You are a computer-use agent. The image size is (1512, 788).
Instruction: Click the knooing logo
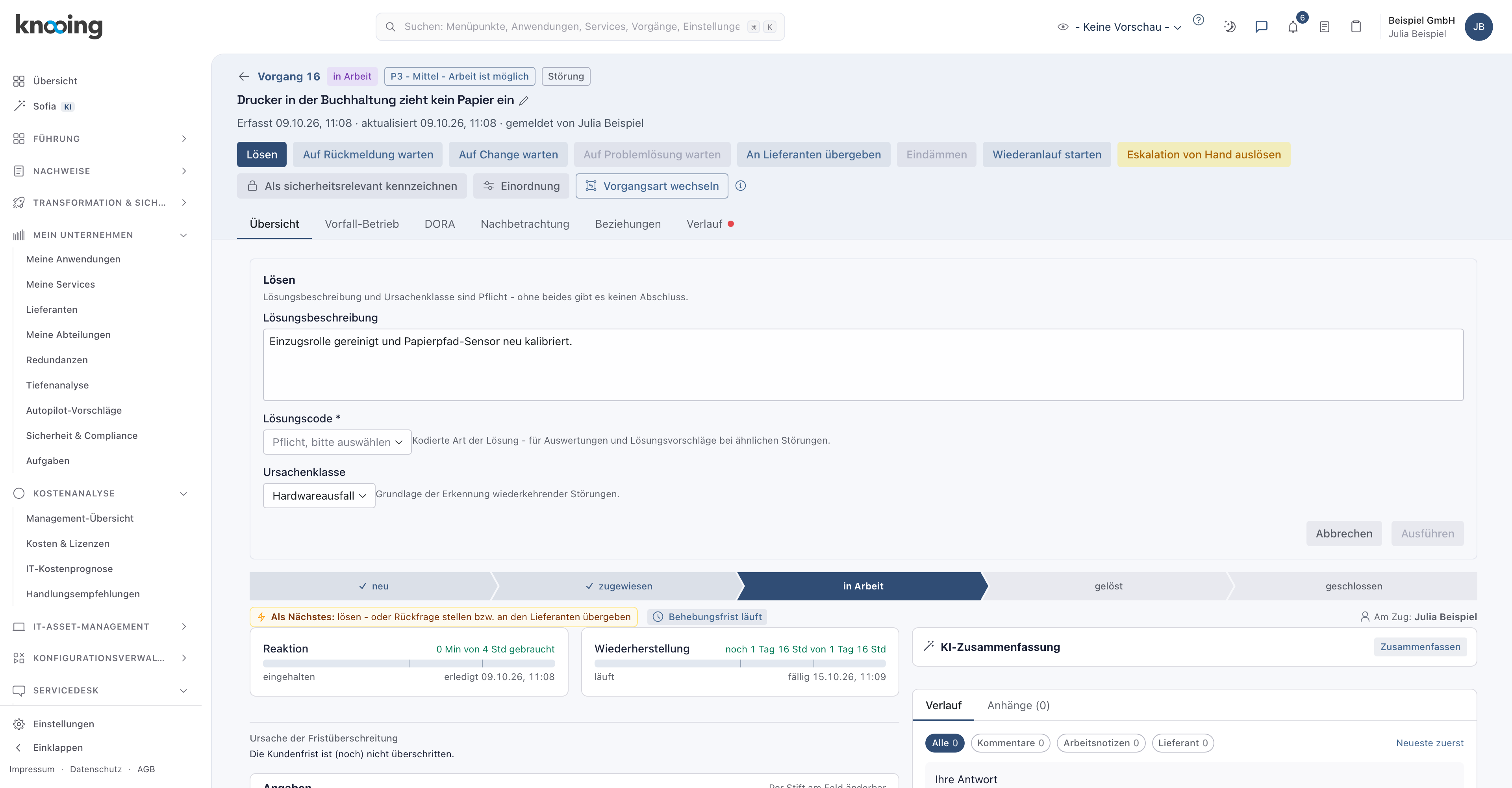coord(59,26)
